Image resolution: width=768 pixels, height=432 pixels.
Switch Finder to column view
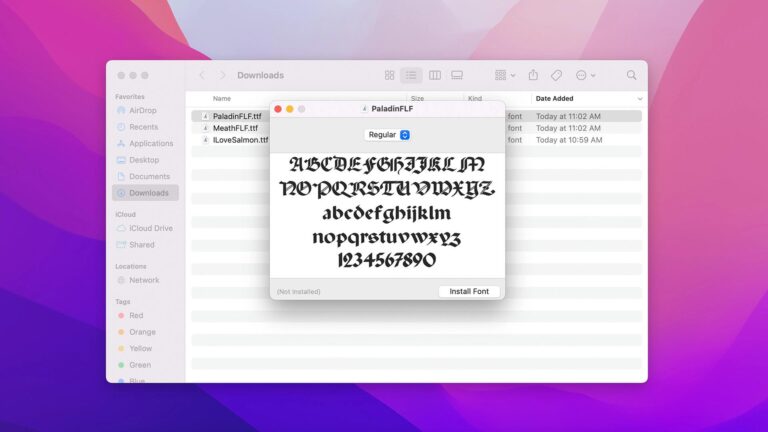(x=434, y=75)
